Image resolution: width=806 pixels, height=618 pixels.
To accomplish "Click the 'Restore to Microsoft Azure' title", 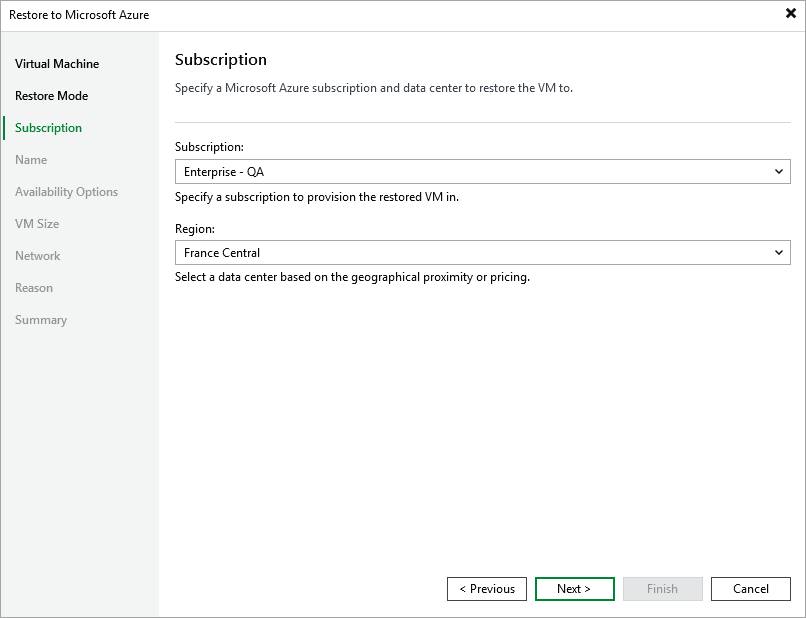I will coord(79,15).
